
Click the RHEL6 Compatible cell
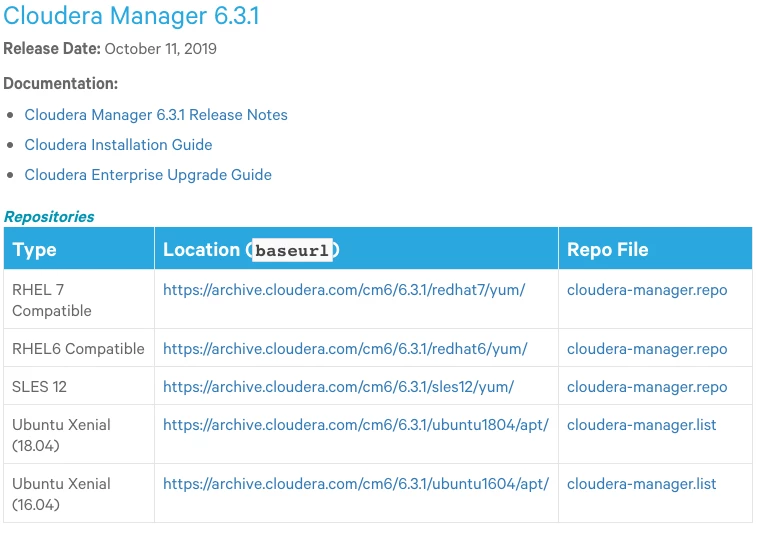click(79, 348)
